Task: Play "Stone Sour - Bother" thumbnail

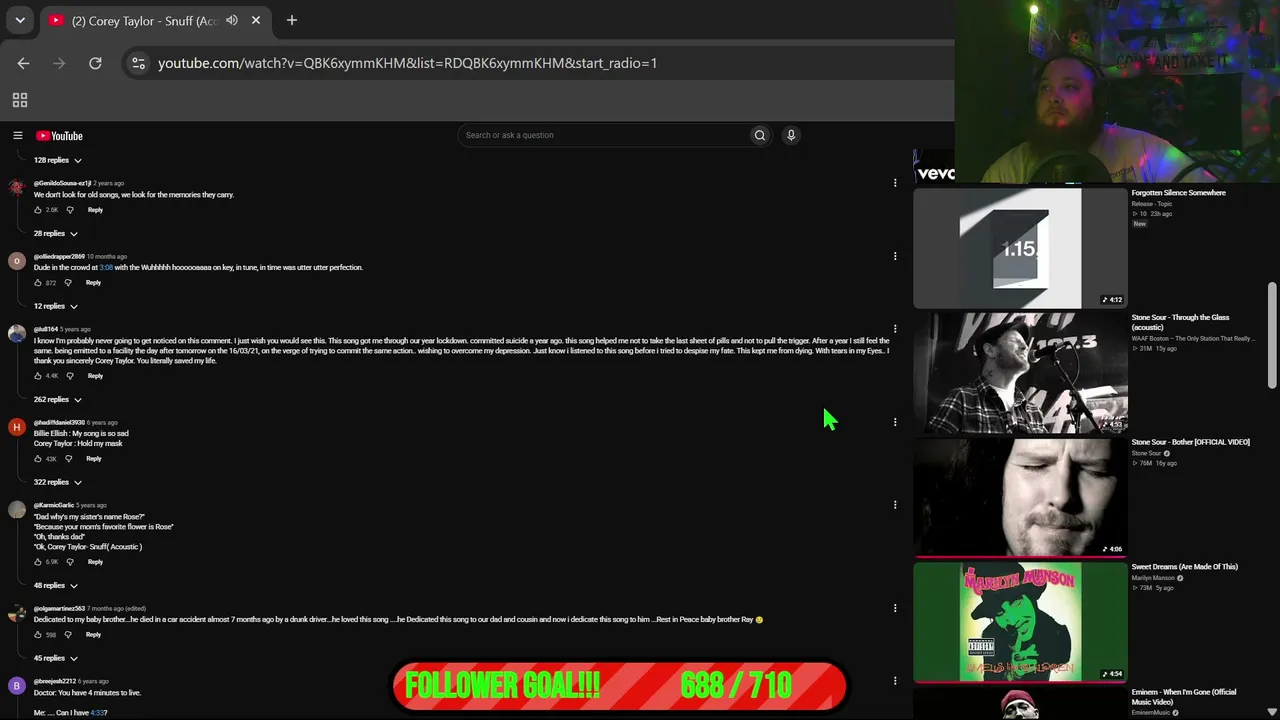Action: [x=1020, y=497]
